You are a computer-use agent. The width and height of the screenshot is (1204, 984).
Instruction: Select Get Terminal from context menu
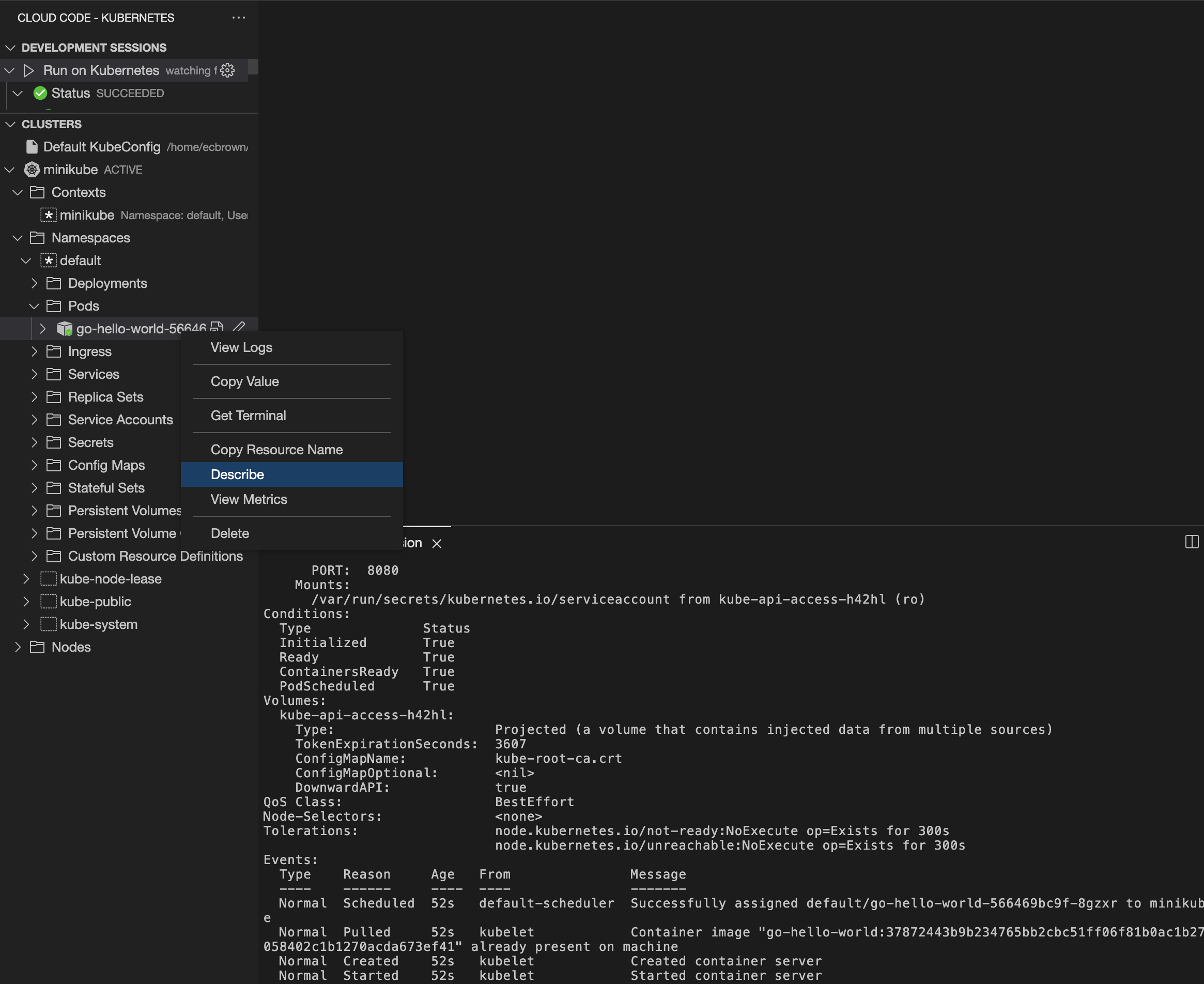click(248, 415)
